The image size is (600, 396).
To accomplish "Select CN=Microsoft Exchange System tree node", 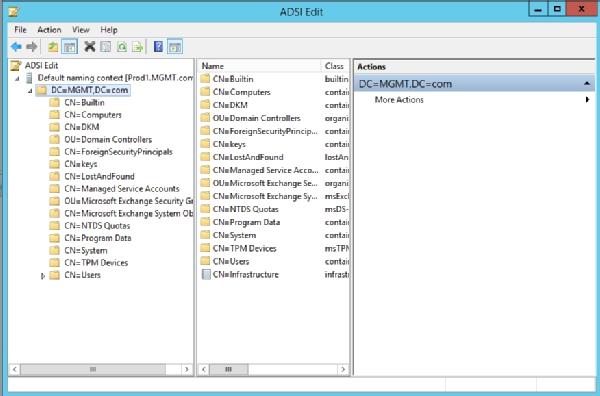I will point(129,213).
